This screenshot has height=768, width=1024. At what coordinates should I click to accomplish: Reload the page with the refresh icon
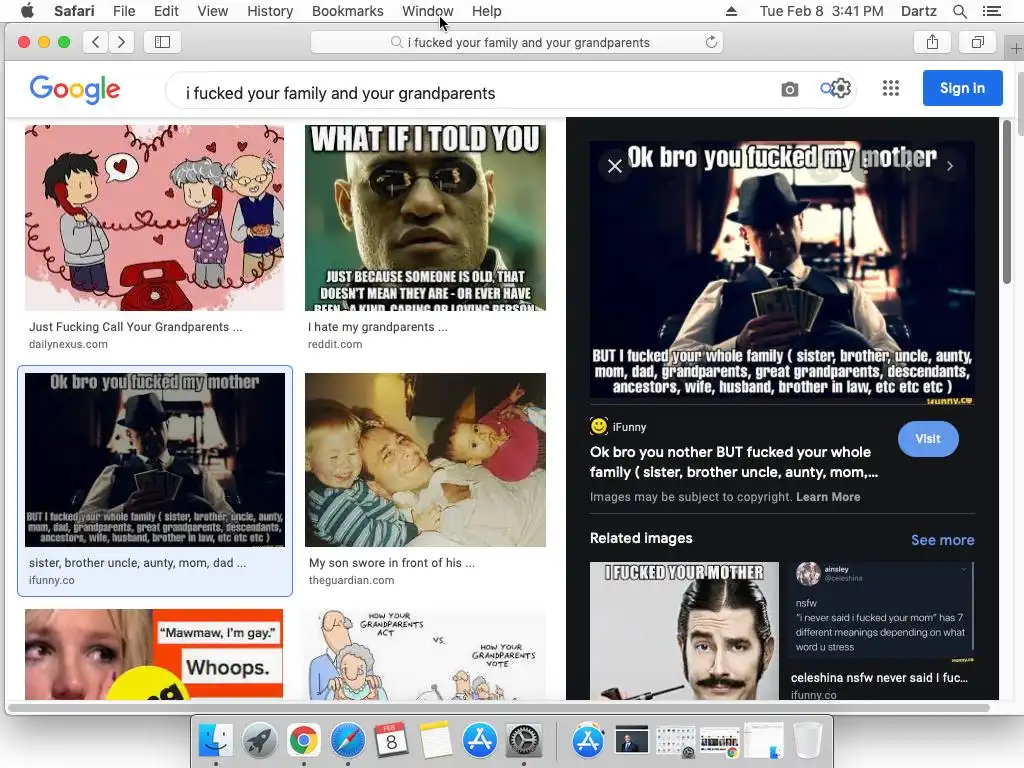click(711, 42)
